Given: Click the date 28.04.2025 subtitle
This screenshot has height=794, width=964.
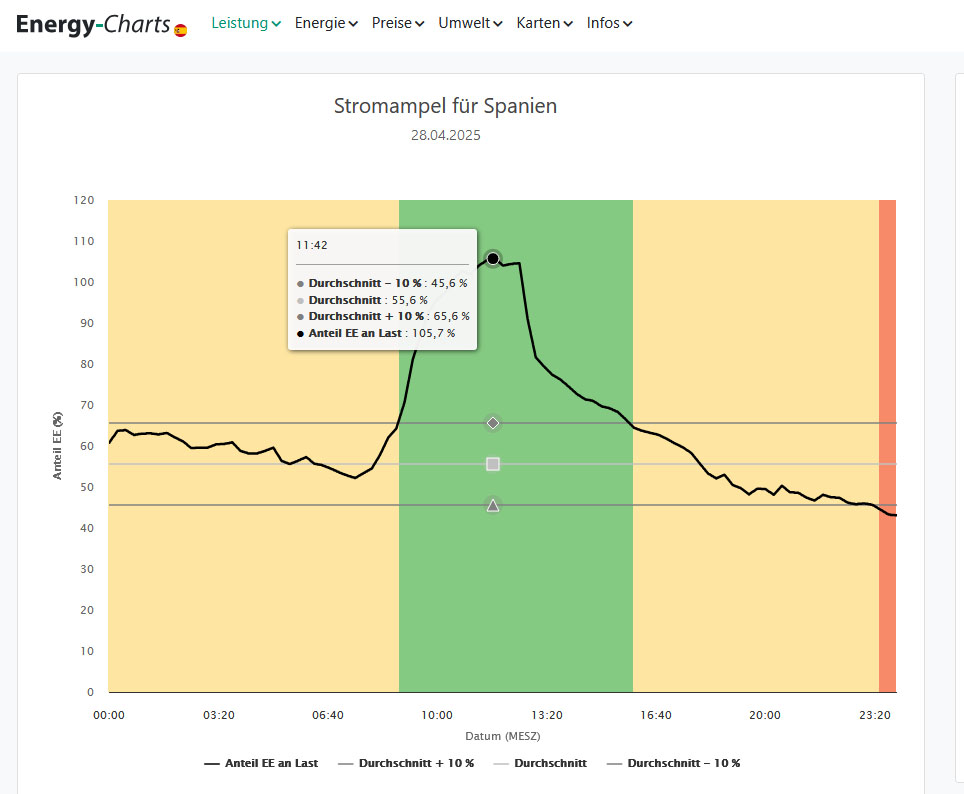Looking at the screenshot, I should click(x=445, y=135).
